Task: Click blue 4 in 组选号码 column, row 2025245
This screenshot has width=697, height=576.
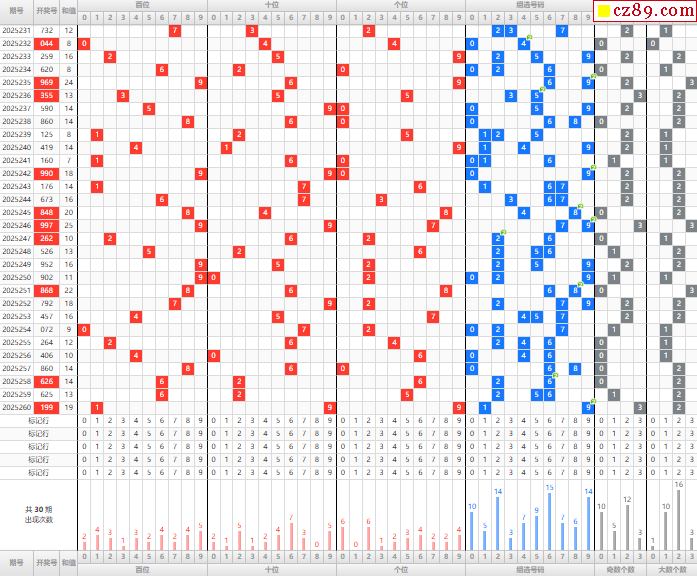Action: coord(524,212)
